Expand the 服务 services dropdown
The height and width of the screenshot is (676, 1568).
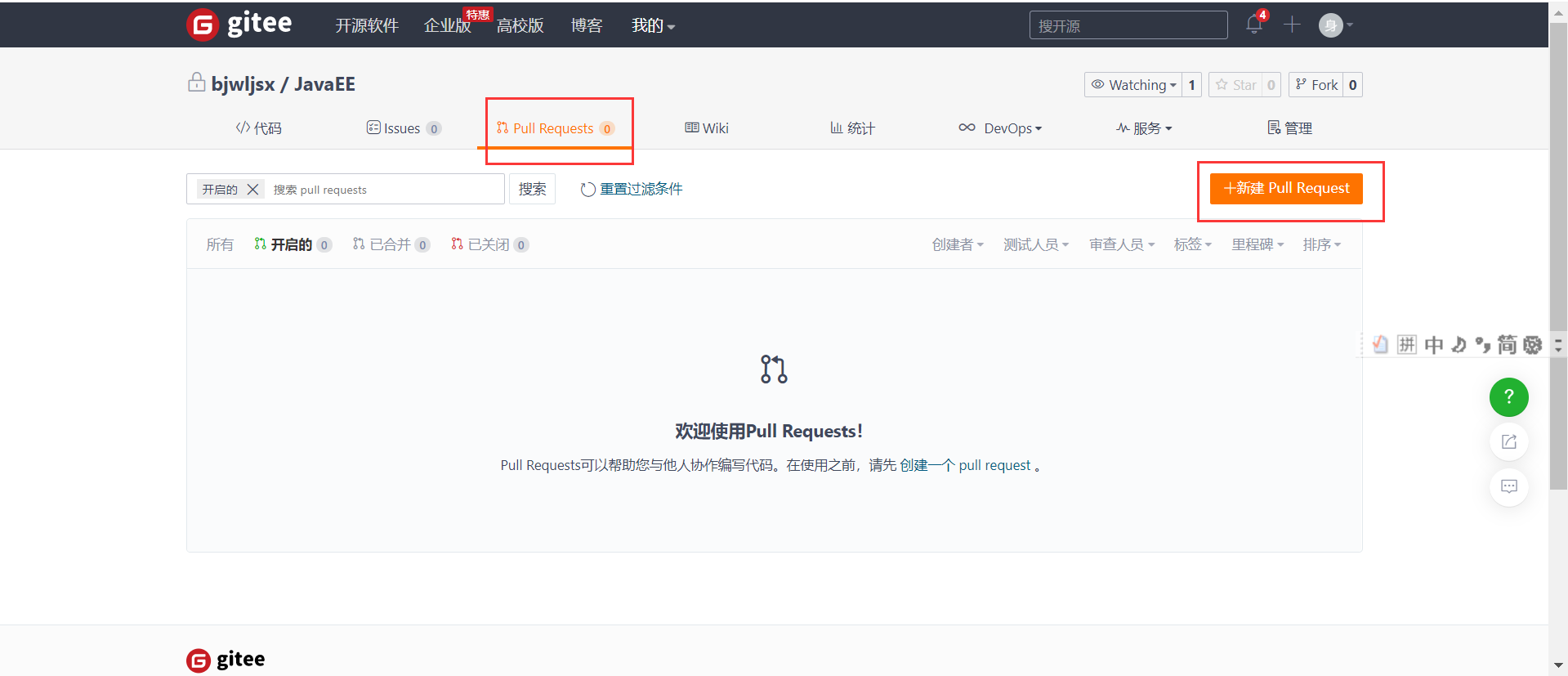[1144, 128]
